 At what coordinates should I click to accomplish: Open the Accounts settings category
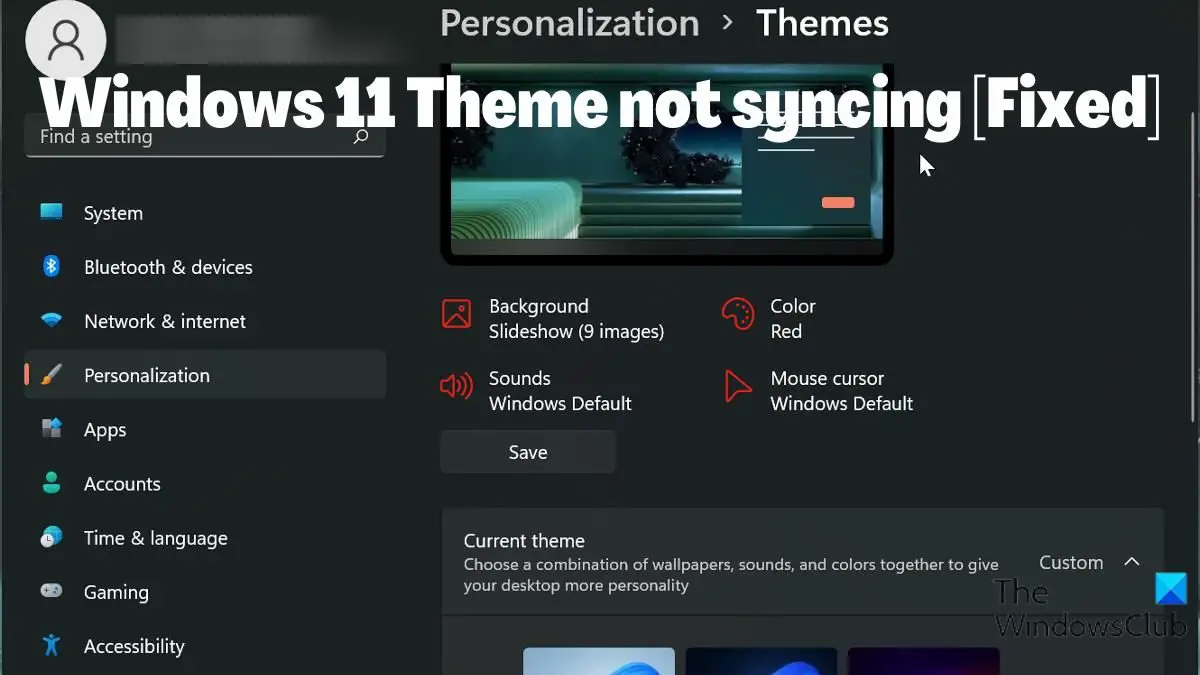(205, 484)
